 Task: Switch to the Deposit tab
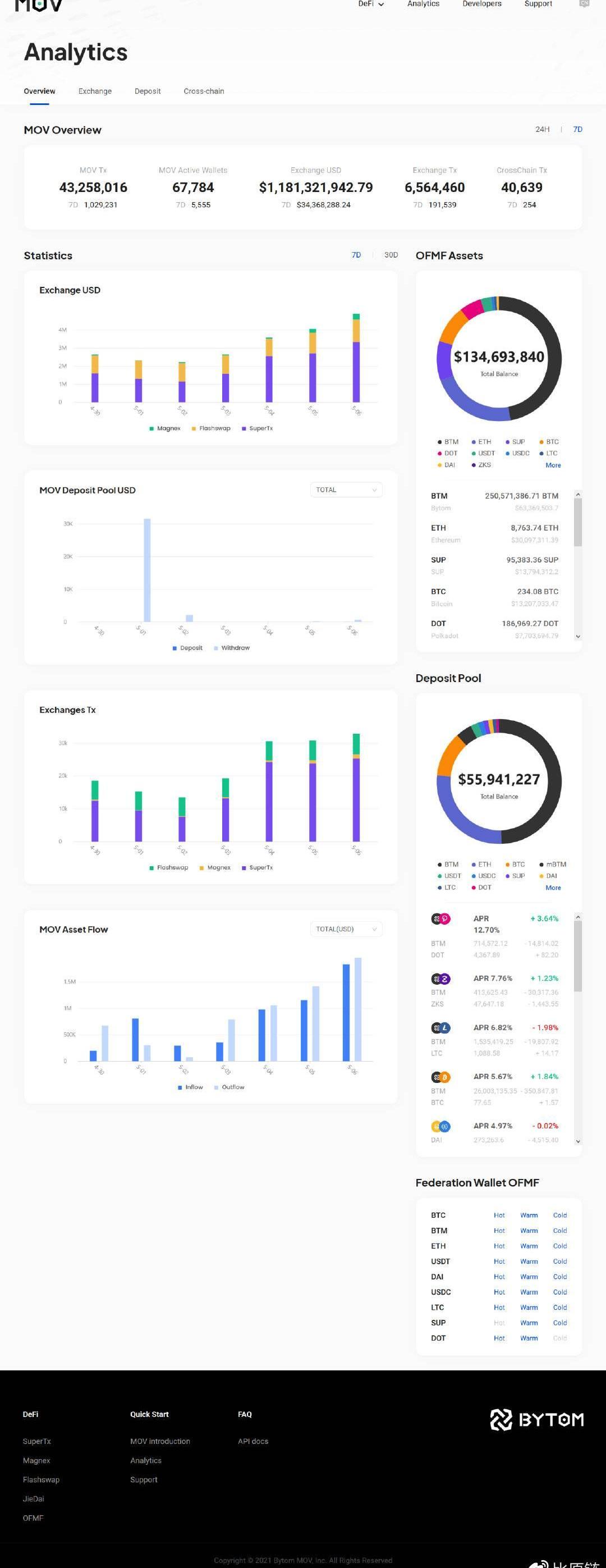(147, 92)
